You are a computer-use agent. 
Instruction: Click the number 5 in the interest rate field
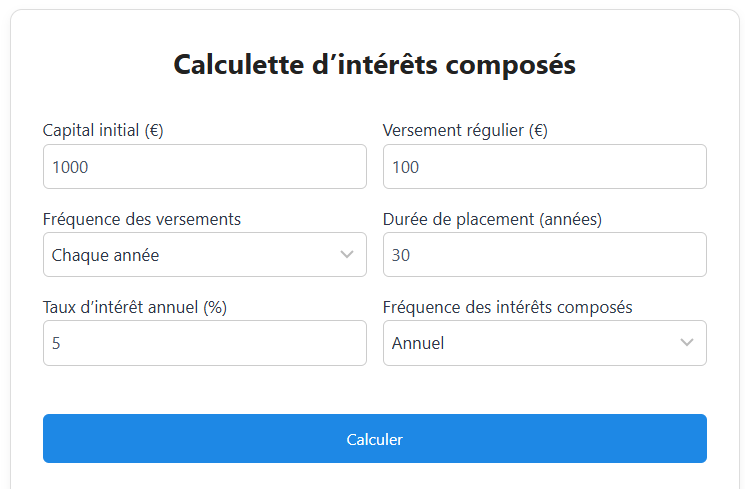pyautogui.click(x=56, y=344)
